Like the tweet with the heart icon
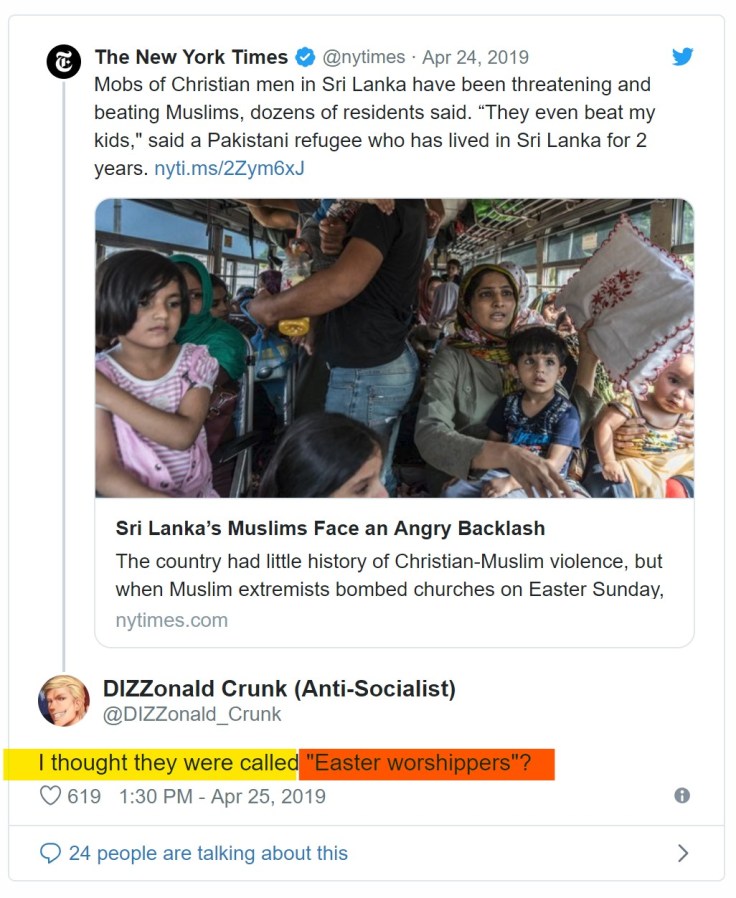The image size is (736, 898). click(50, 796)
